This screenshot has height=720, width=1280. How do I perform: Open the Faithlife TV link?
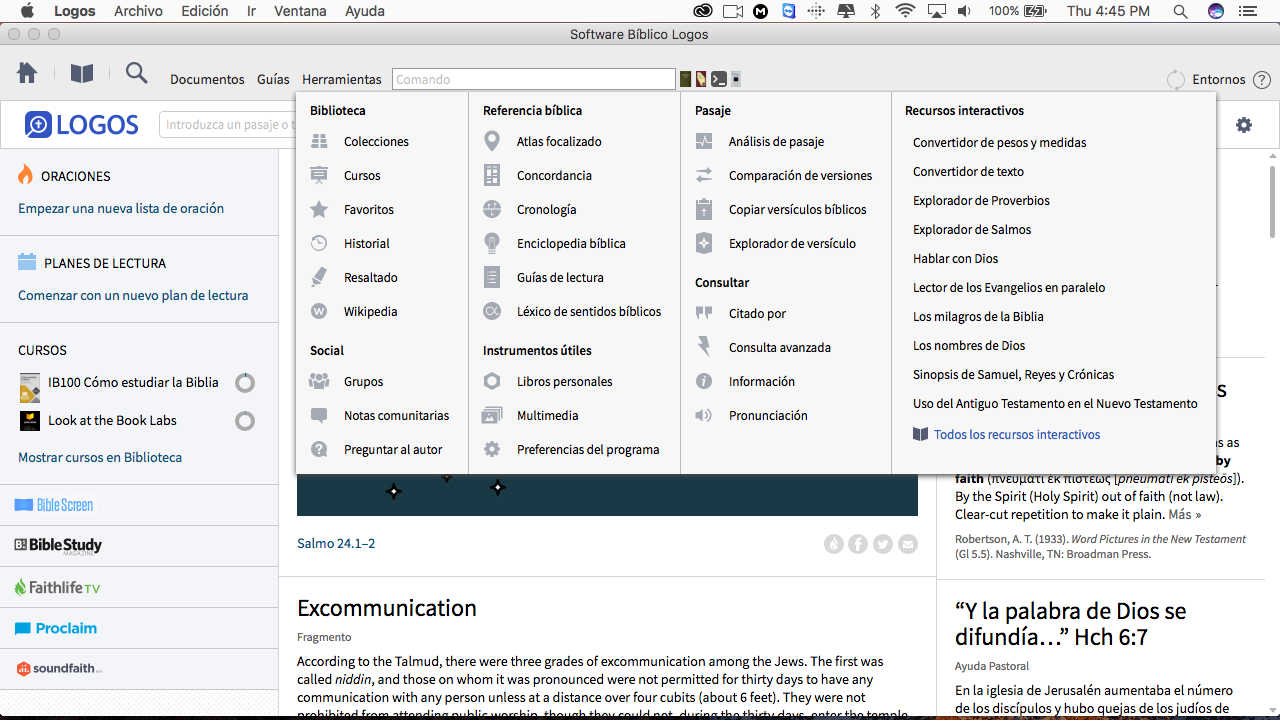[x=57, y=588]
